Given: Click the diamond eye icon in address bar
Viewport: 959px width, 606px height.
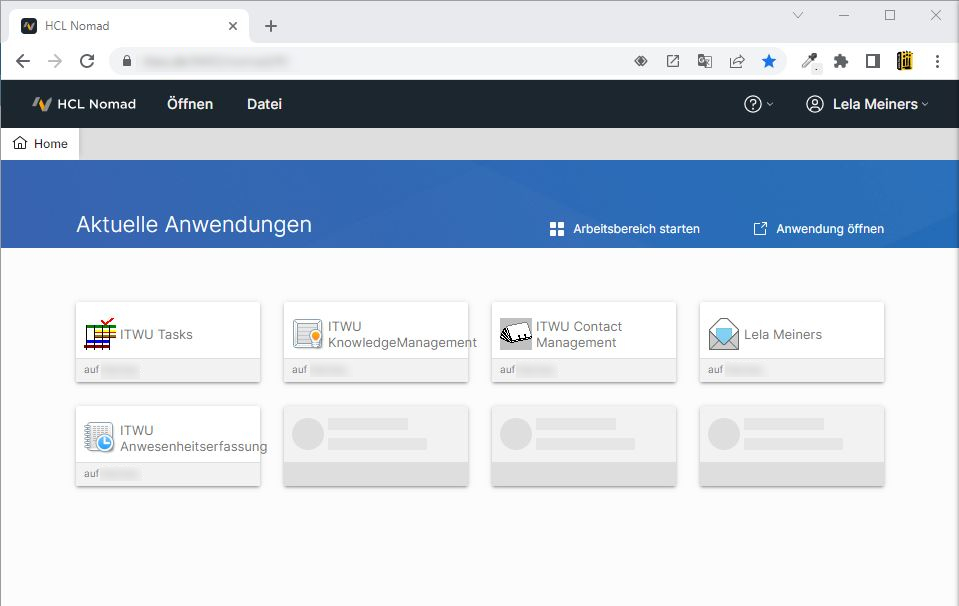Looking at the screenshot, I should pyautogui.click(x=640, y=61).
